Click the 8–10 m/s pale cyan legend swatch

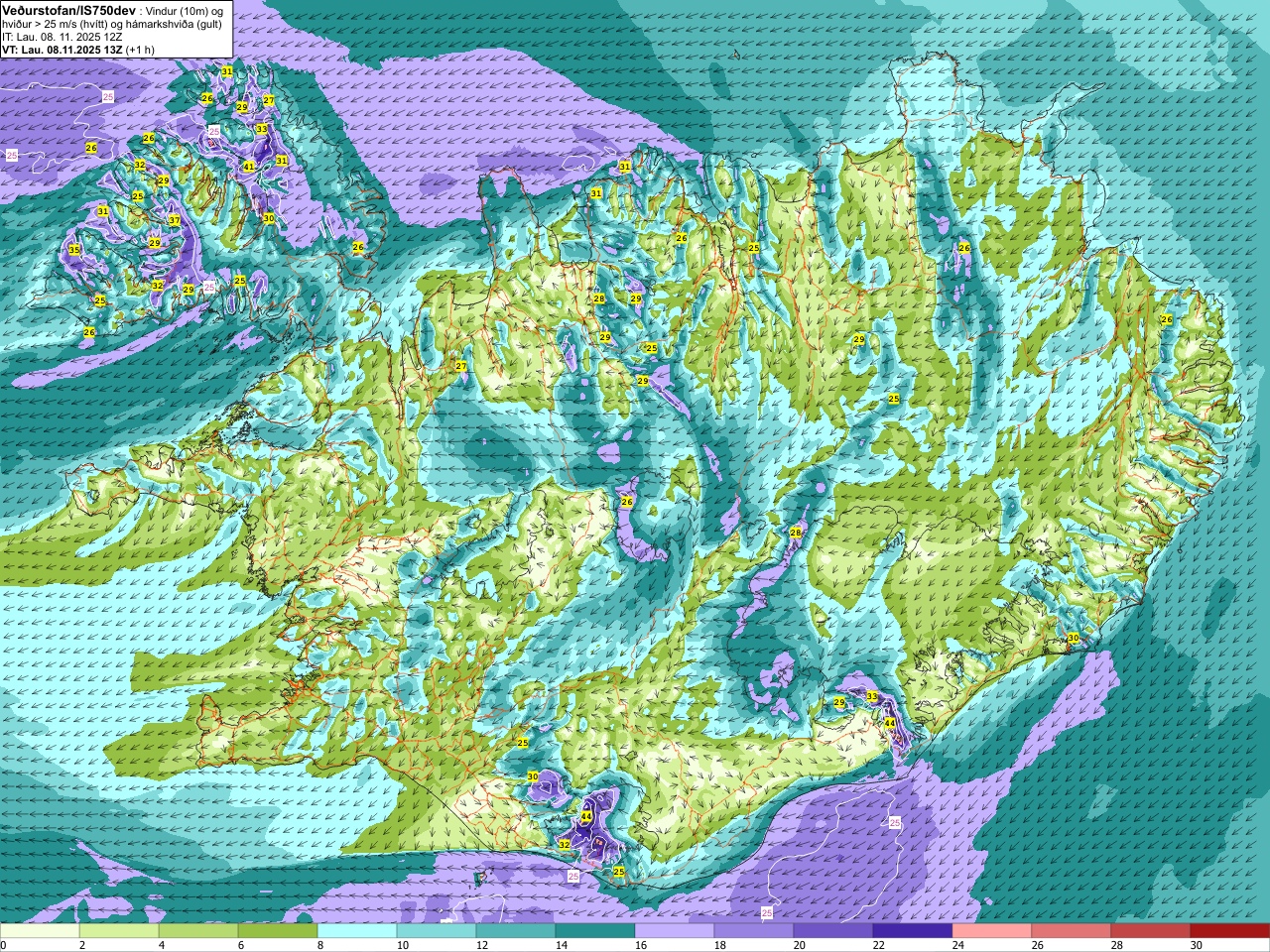pos(357,931)
